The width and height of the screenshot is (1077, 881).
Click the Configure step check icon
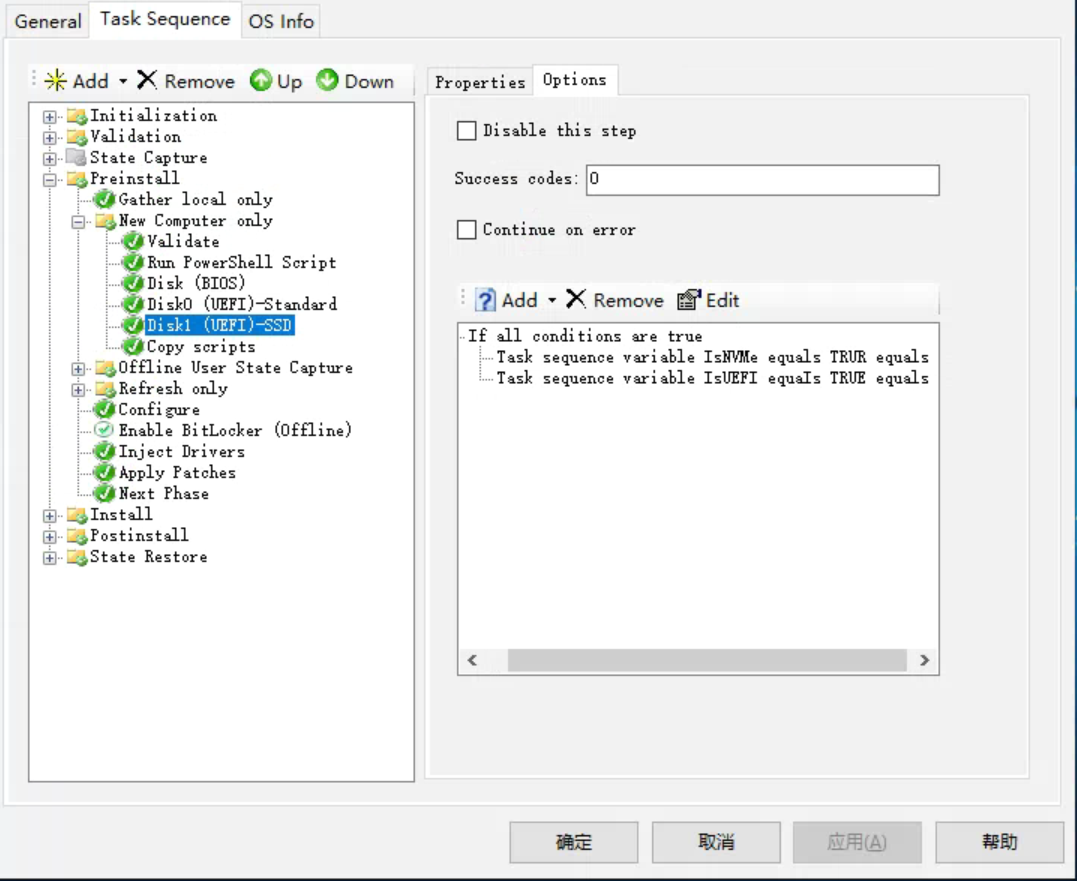pos(104,410)
